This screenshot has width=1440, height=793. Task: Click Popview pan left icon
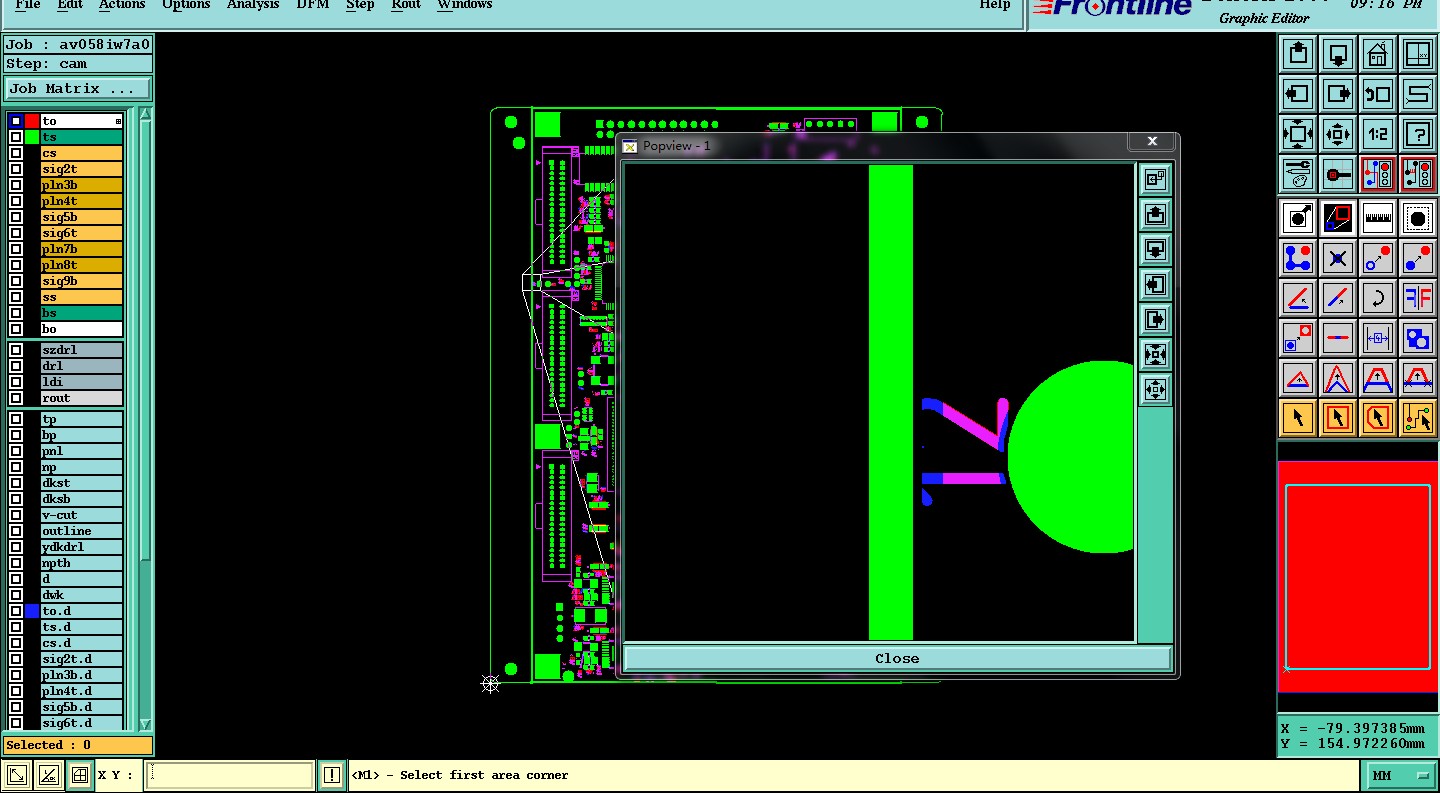1155,285
